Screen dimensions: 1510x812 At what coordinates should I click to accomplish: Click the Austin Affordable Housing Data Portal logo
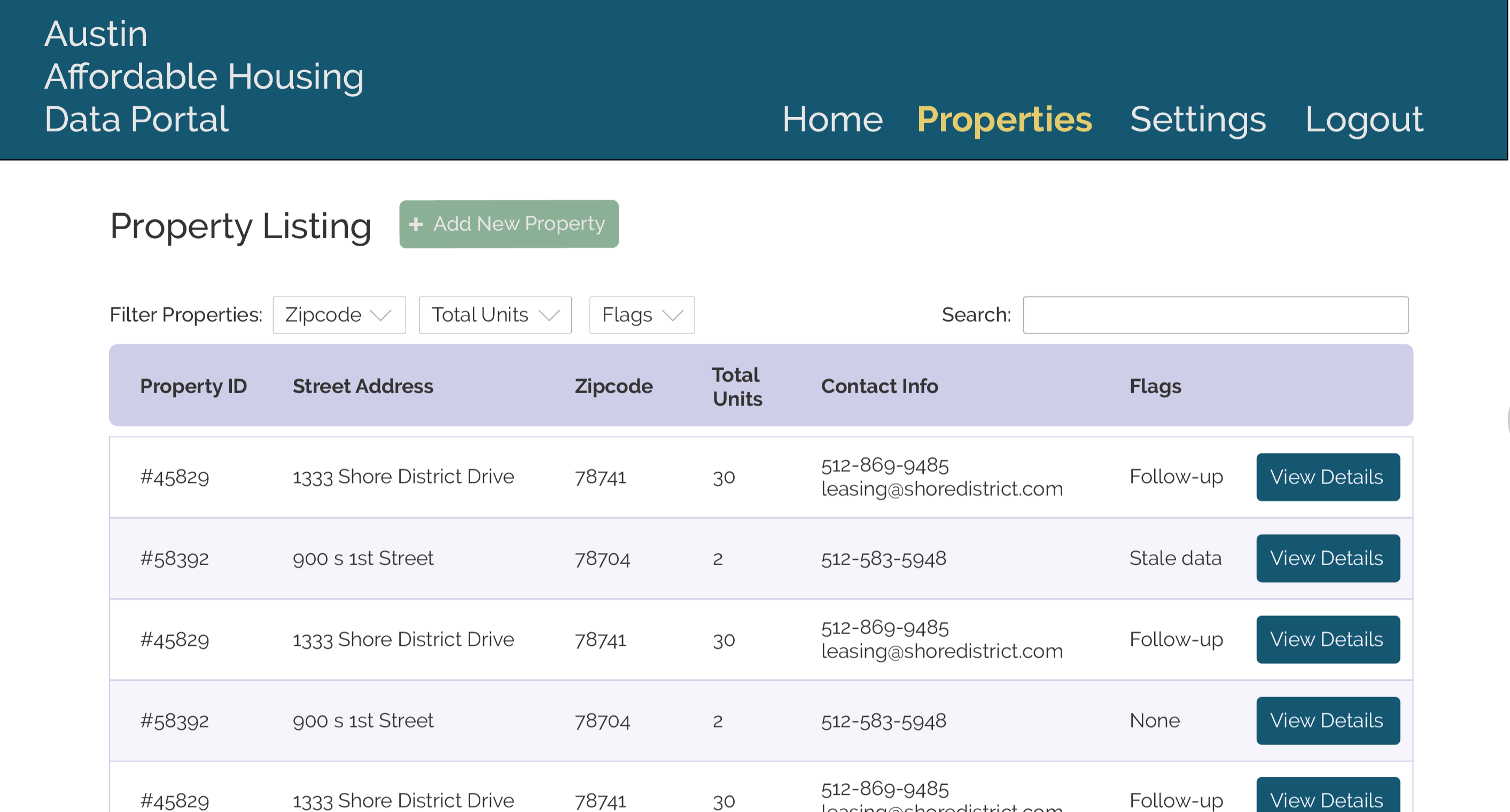tap(204, 76)
